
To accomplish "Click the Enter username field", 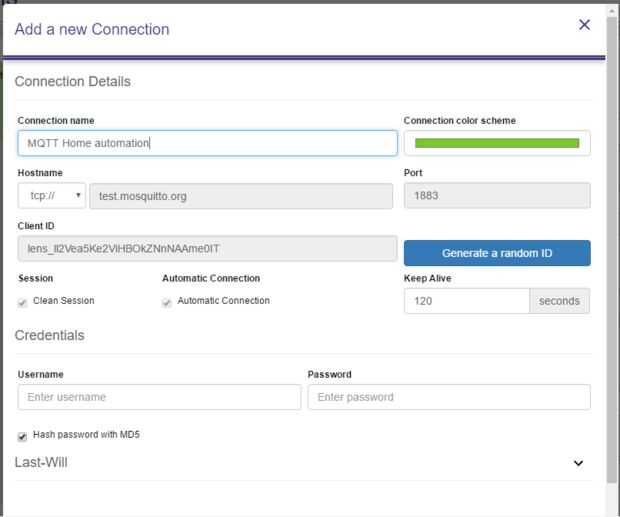I will coord(159,397).
